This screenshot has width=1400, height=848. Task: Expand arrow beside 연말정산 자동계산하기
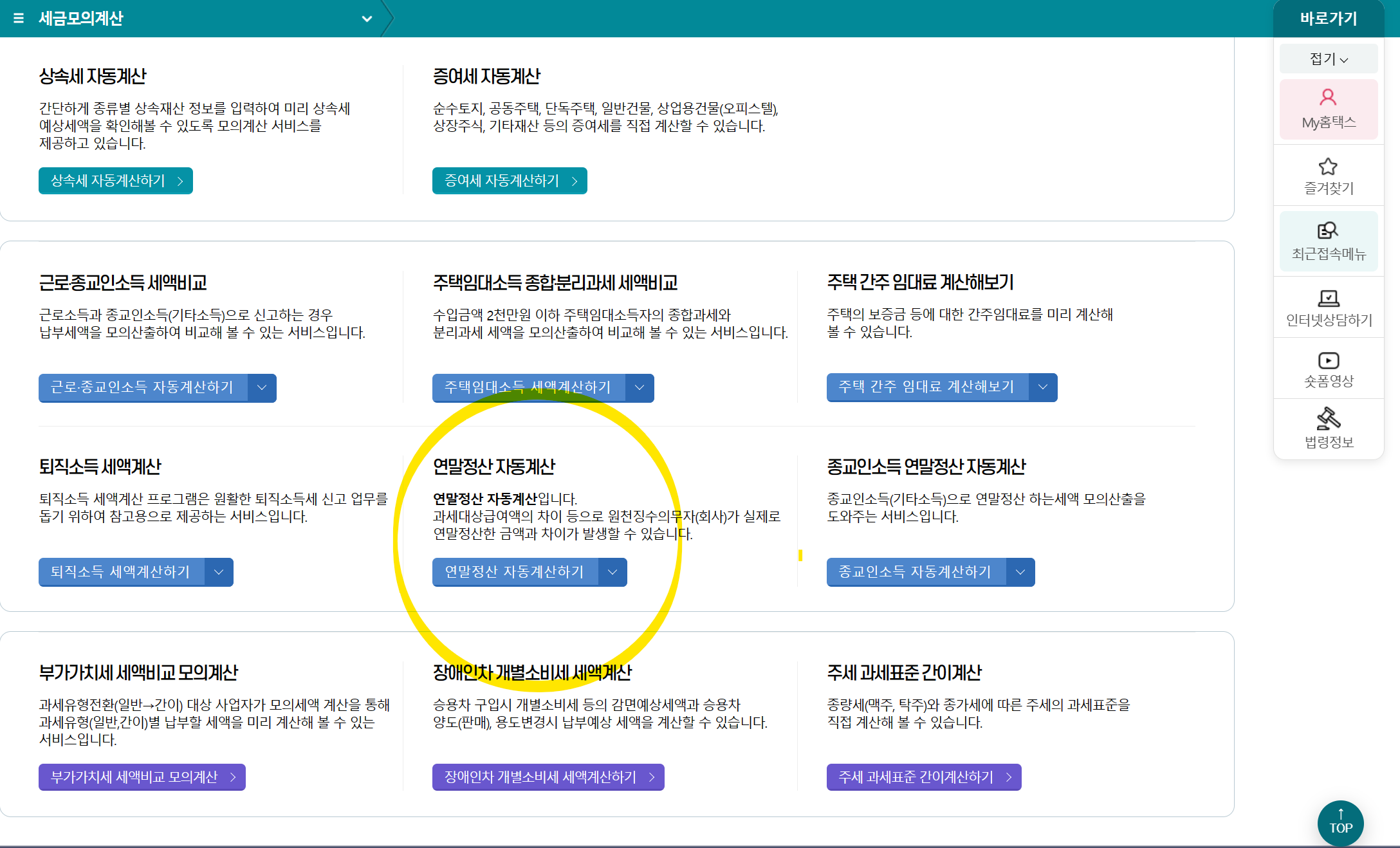[x=612, y=572]
